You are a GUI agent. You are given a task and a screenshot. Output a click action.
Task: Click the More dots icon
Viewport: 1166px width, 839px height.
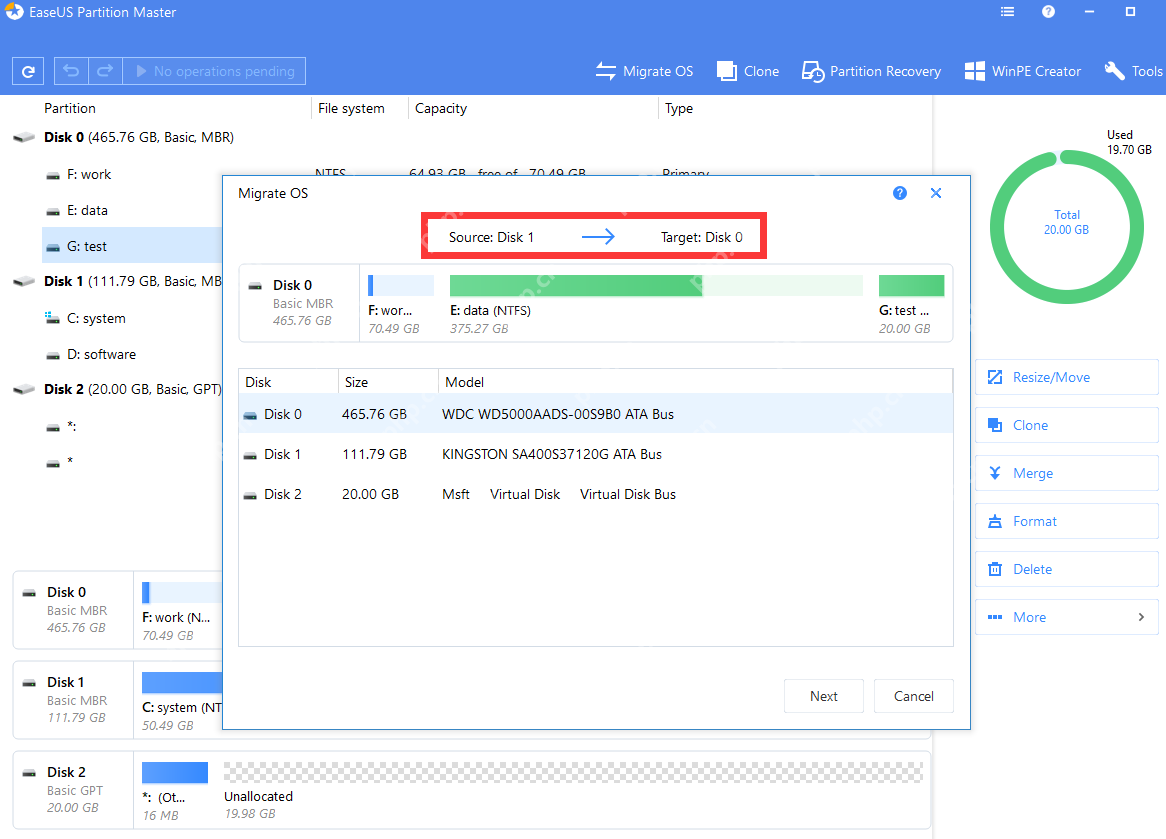point(995,617)
